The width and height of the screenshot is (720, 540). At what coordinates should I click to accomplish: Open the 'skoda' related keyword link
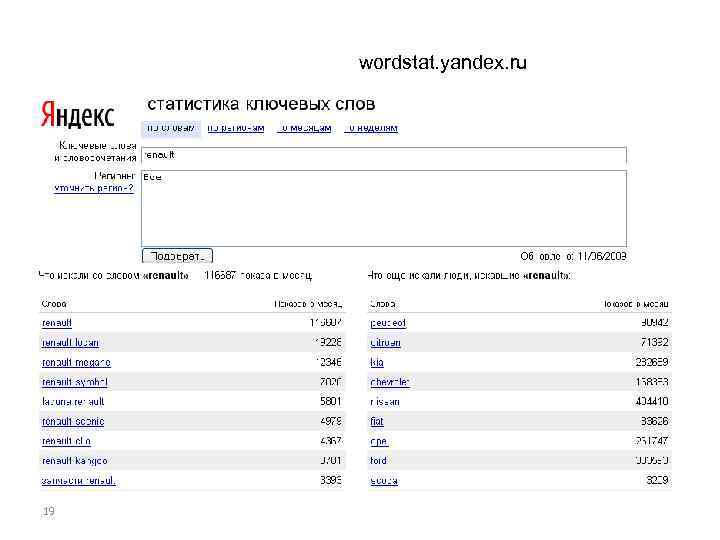click(384, 481)
